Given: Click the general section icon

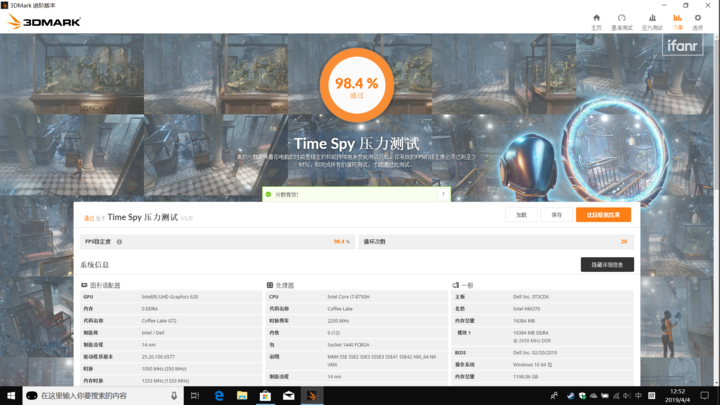Looking at the screenshot, I should [456, 285].
